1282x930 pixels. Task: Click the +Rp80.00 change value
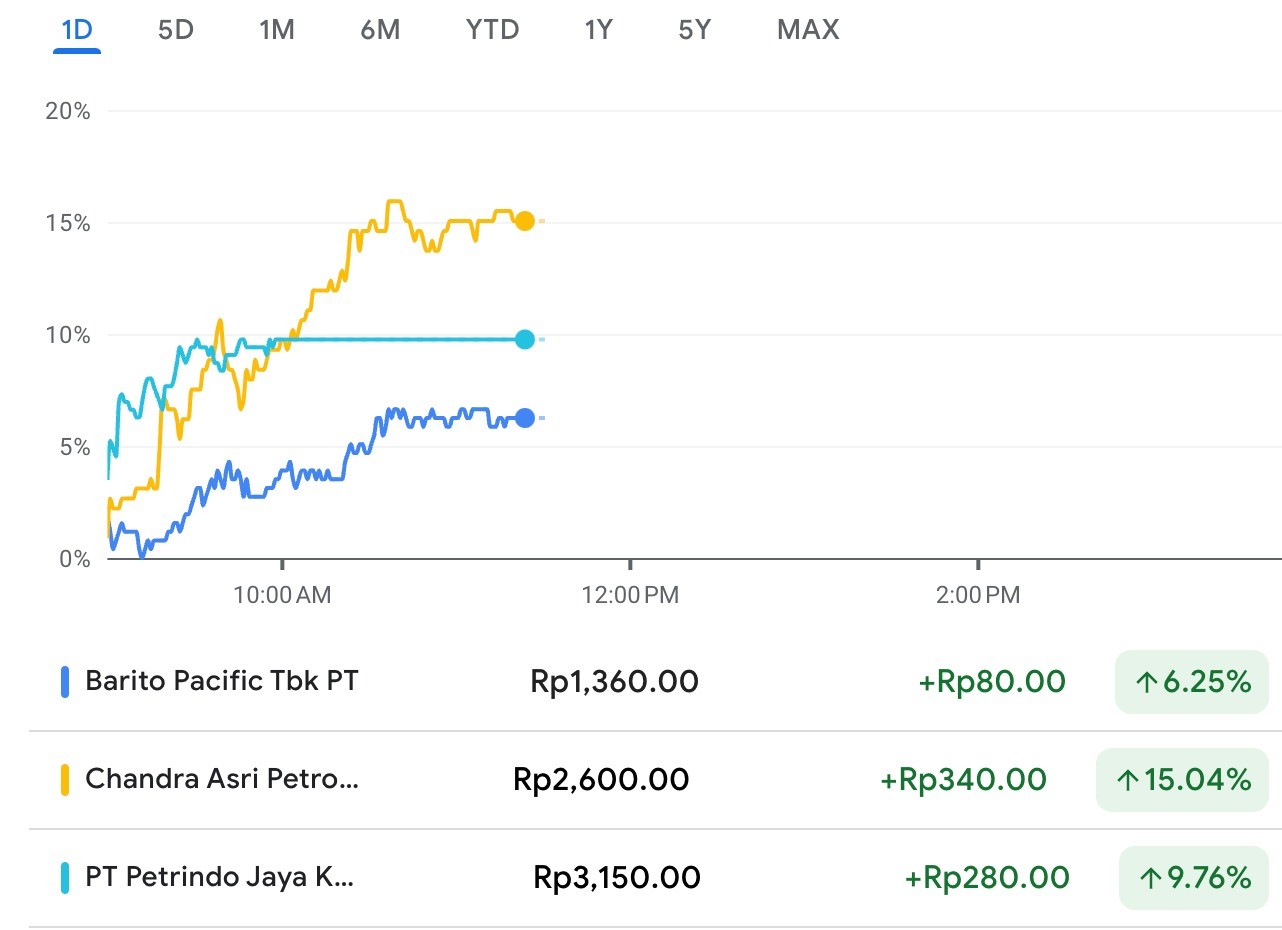coord(992,682)
